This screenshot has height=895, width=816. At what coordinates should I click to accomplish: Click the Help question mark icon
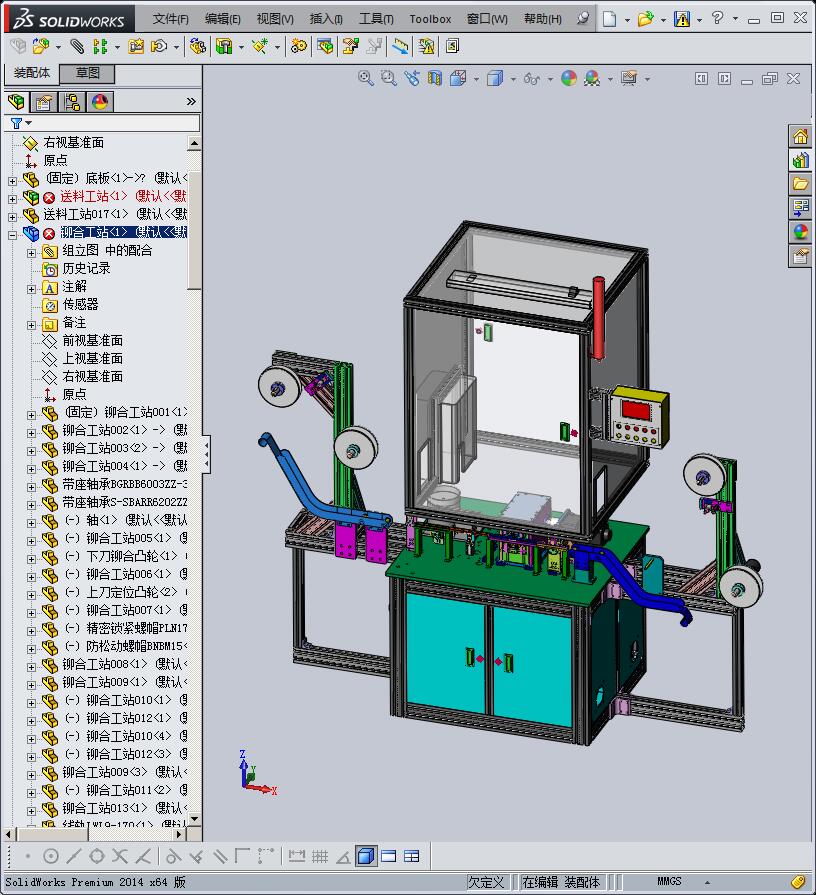point(717,18)
